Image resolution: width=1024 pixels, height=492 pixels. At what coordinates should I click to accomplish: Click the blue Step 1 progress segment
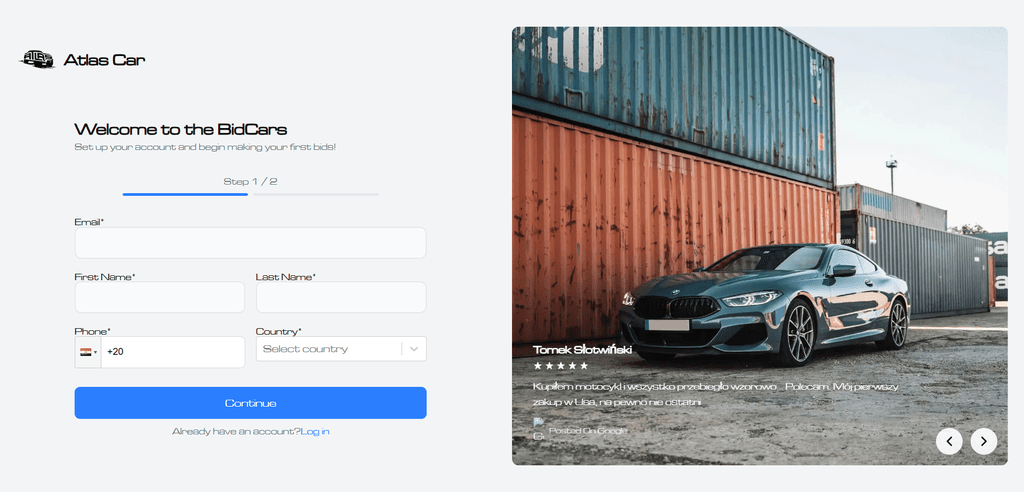click(185, 194)
